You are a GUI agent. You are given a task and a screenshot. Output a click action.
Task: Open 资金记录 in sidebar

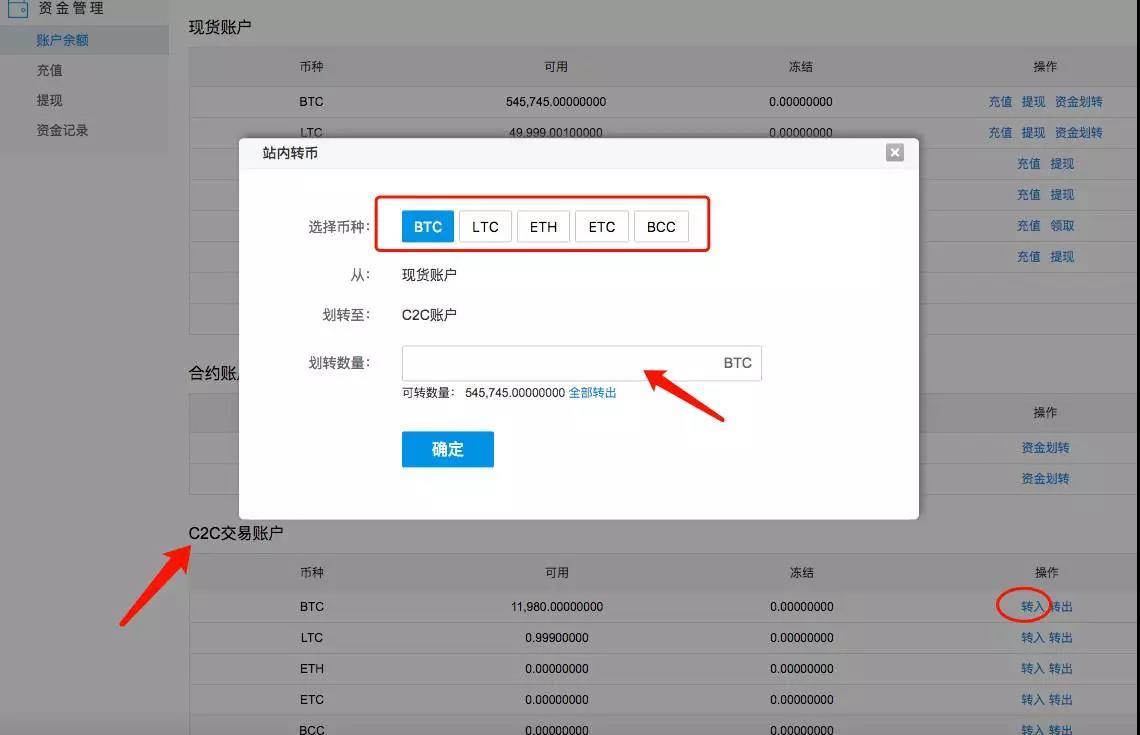(x=63, y=130)
